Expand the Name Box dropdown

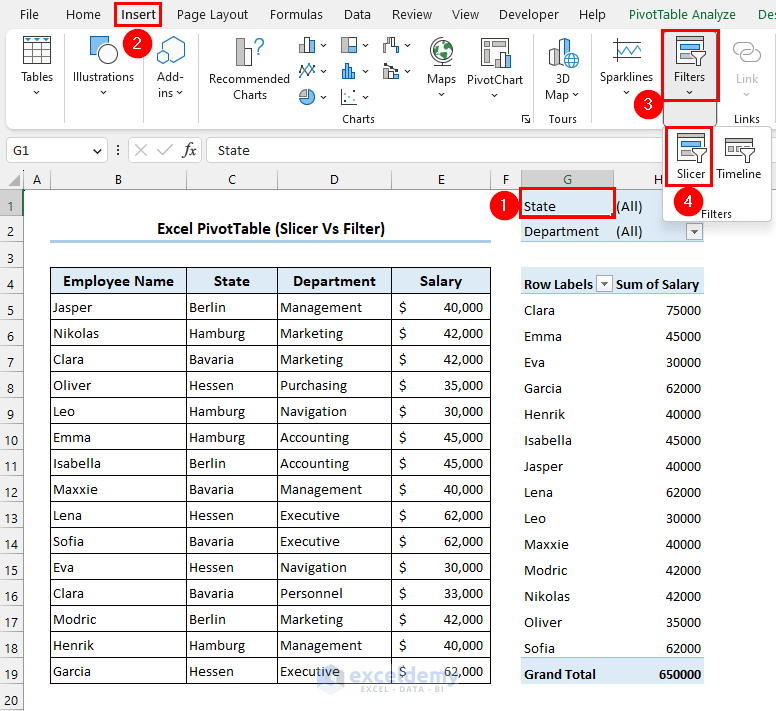pyautogui.click(x=97, y=151)
